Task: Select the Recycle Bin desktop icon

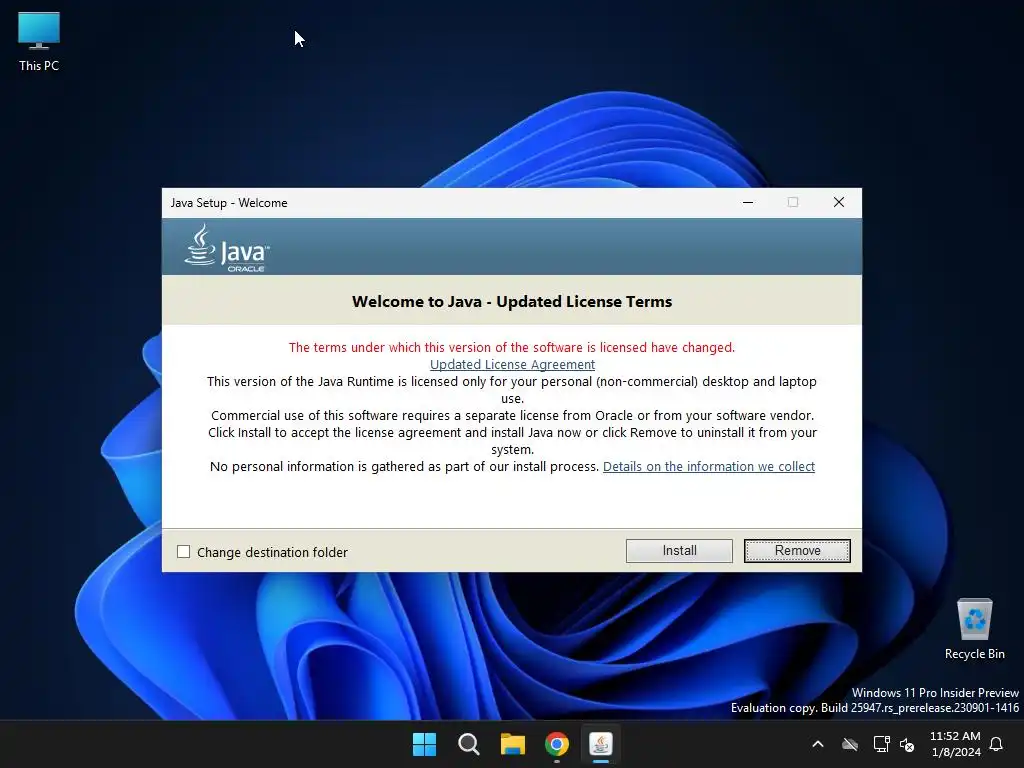Action: [974, 629]
